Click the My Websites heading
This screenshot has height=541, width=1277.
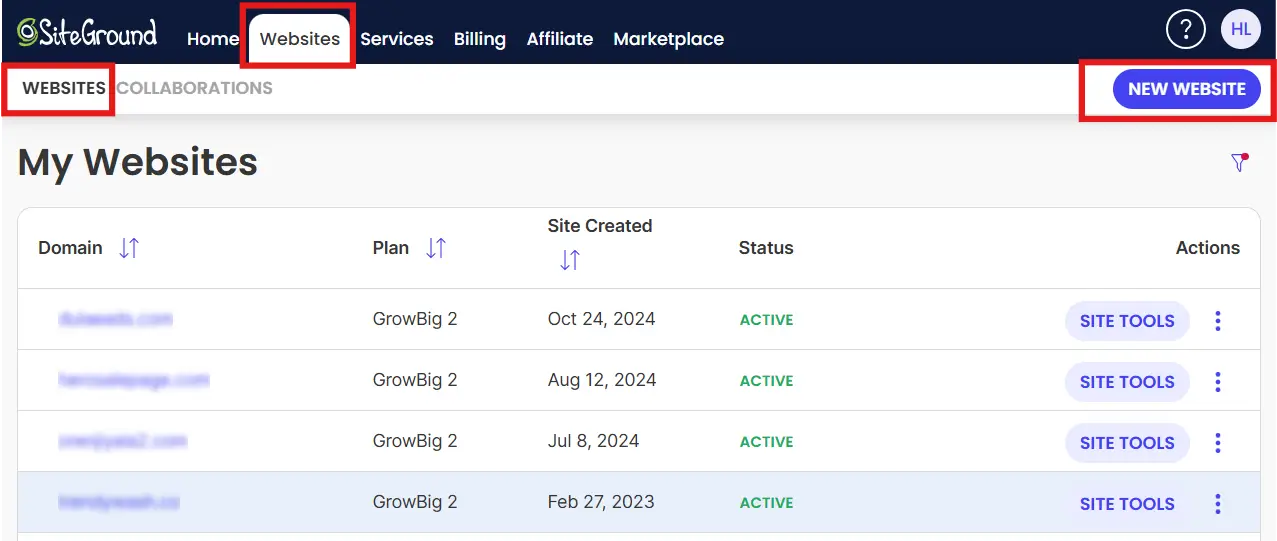click(138, 162)
